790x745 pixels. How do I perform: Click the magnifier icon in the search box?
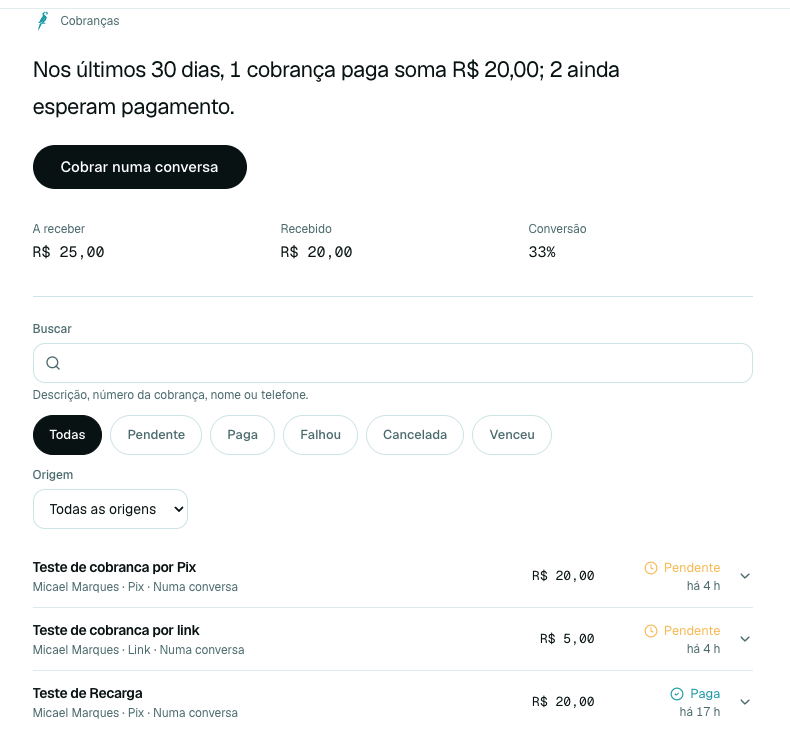pyautogui.click(x=53, y=363)
